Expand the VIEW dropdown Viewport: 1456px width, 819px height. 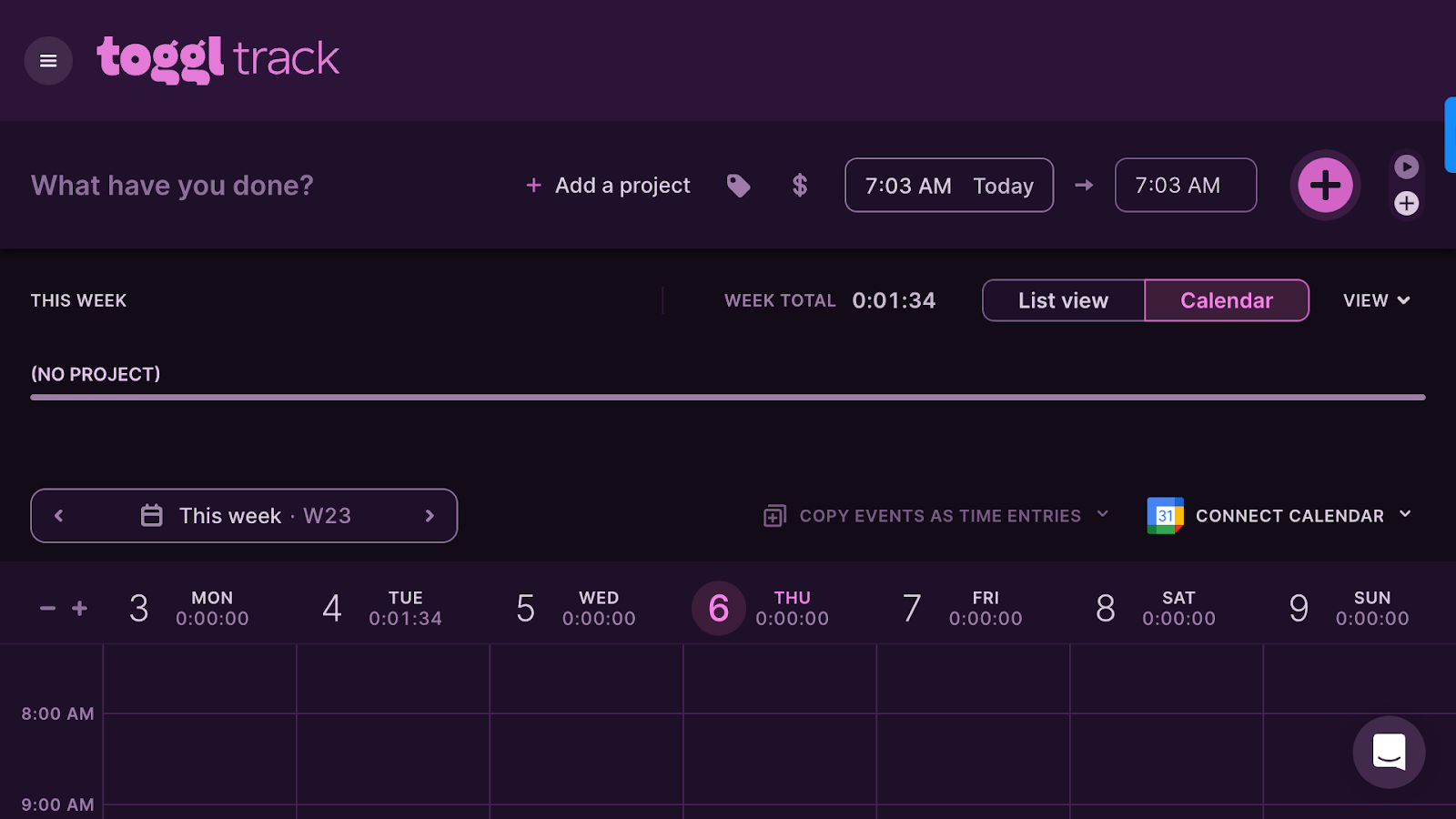click(1376, 300)
